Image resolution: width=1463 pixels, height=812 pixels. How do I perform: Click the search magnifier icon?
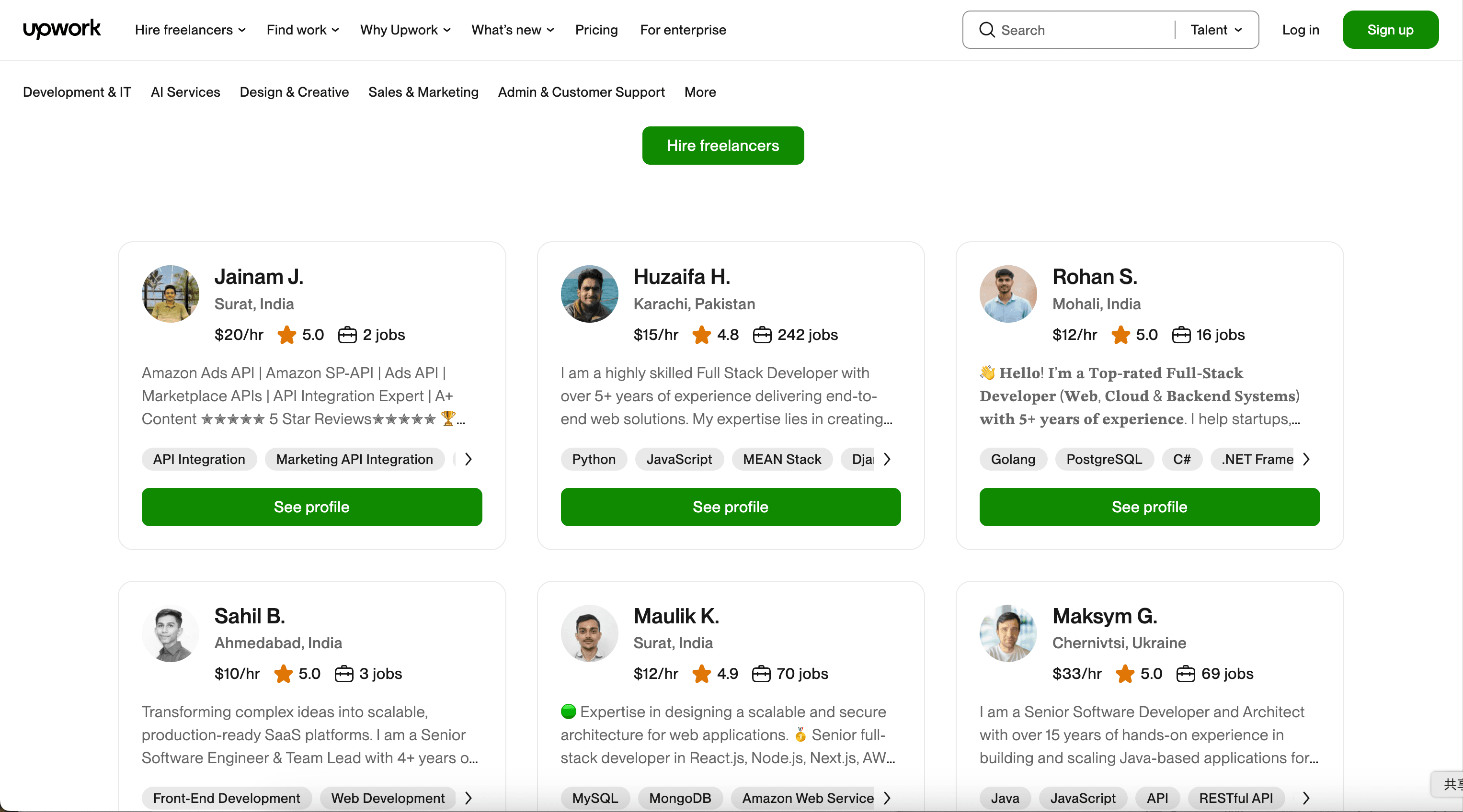click(986, 30)
